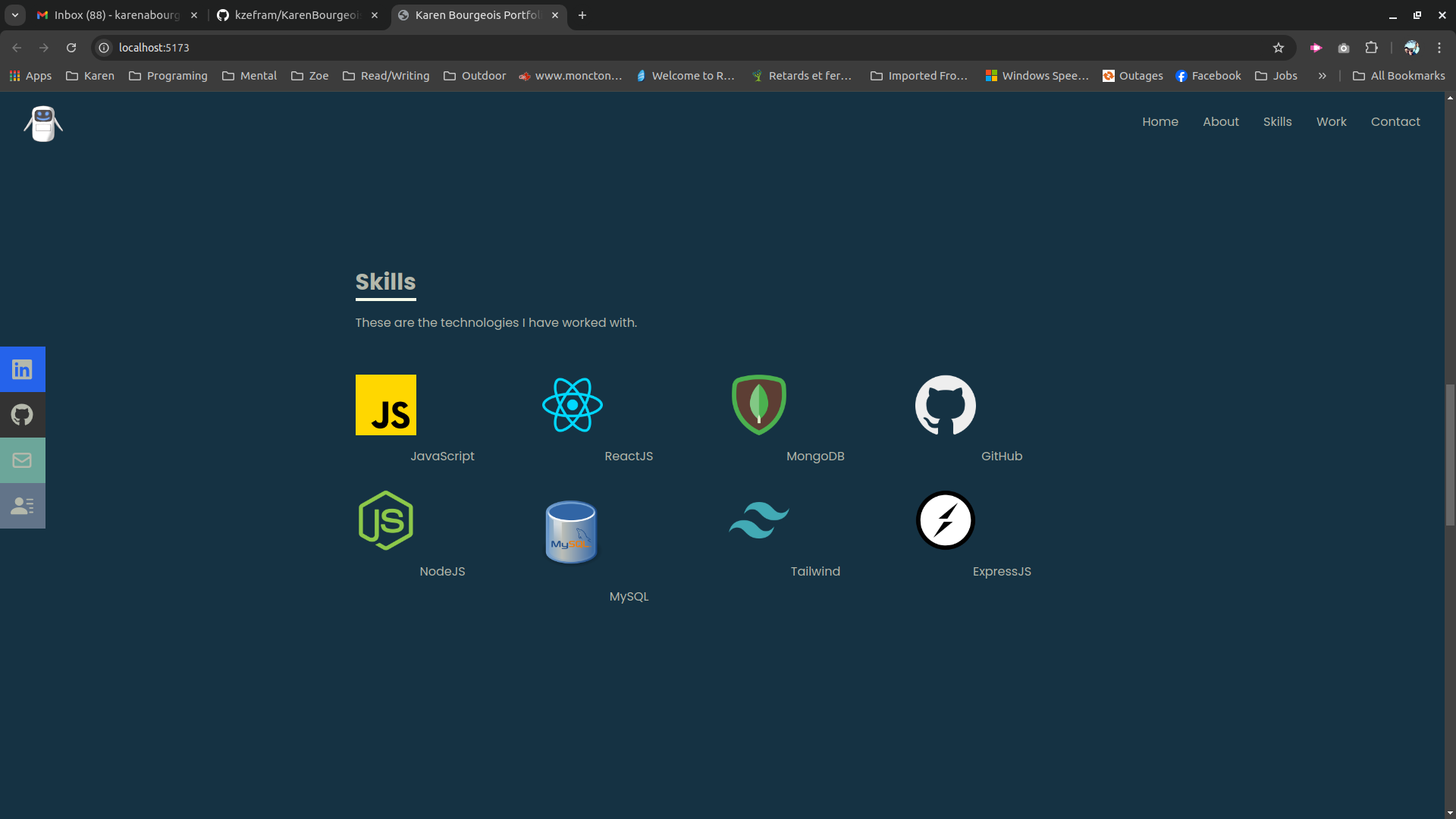Click the NodeJS hexagon logo

click(386, 520)
